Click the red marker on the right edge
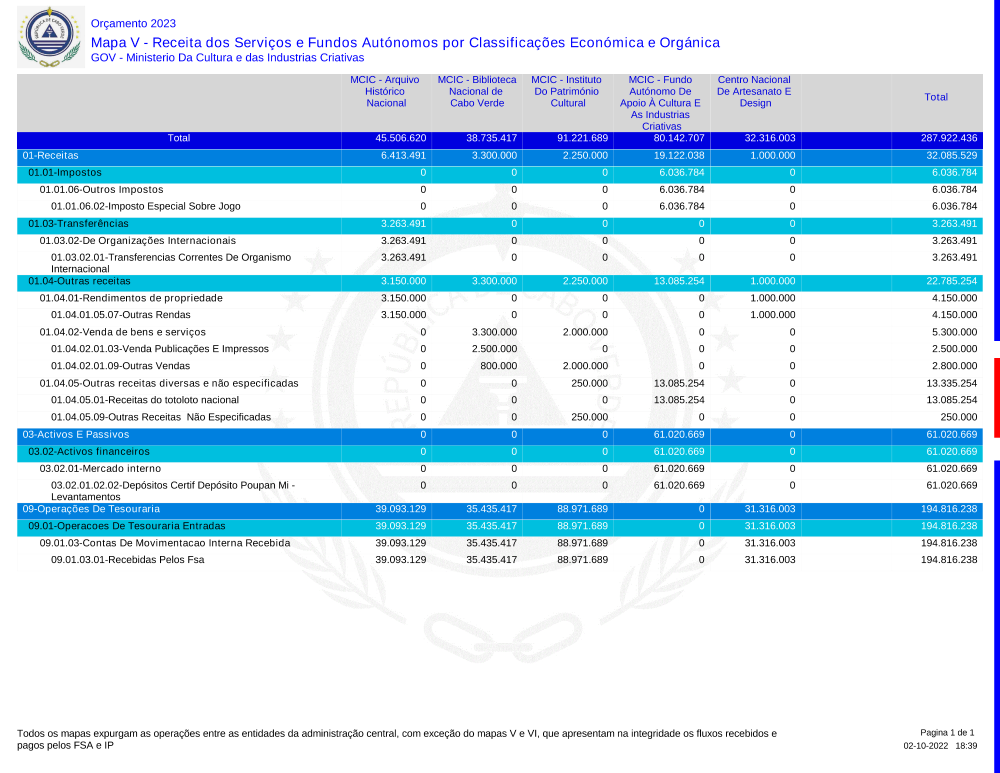This screenshot has height=773, width=1000. [x=996, y=397]
